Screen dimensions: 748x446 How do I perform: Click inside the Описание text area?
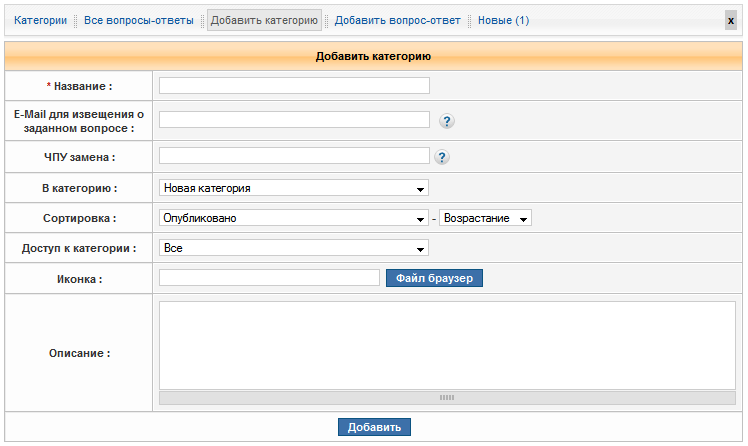point(447,345)
